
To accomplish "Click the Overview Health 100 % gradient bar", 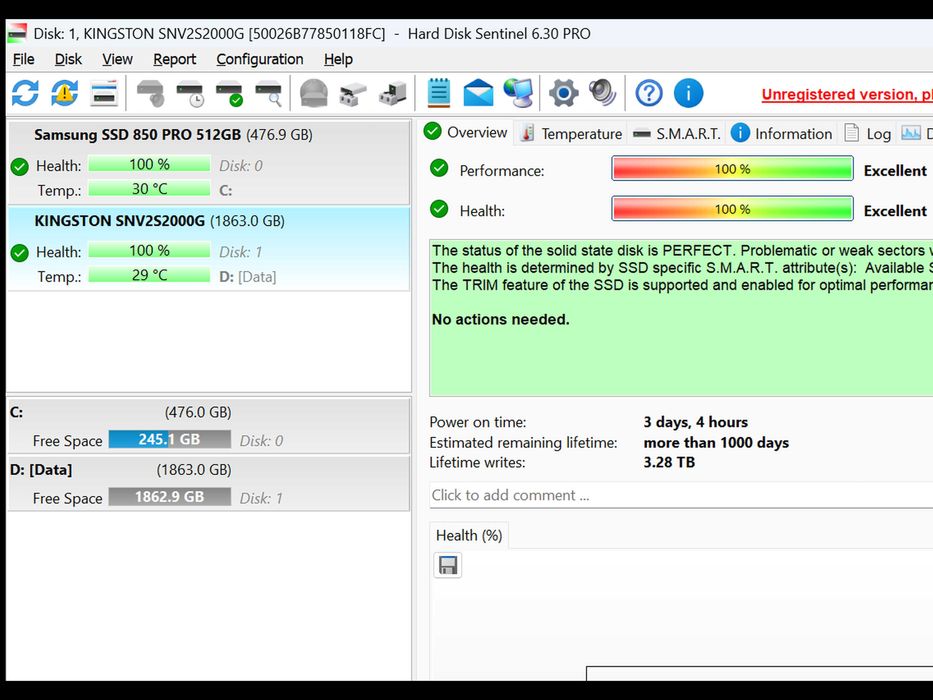I will click(x=732, y=209).
